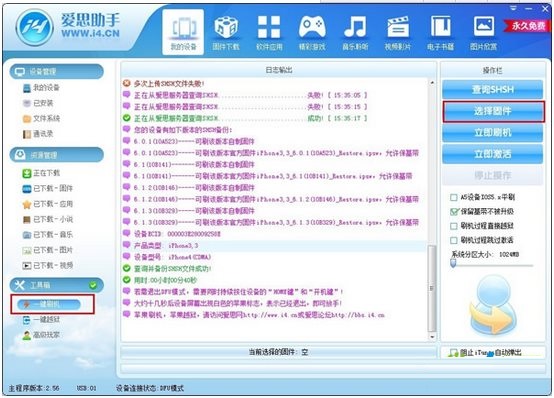Select the 设备ECID log row
This screenshot has width=554, height=398.
275,234
